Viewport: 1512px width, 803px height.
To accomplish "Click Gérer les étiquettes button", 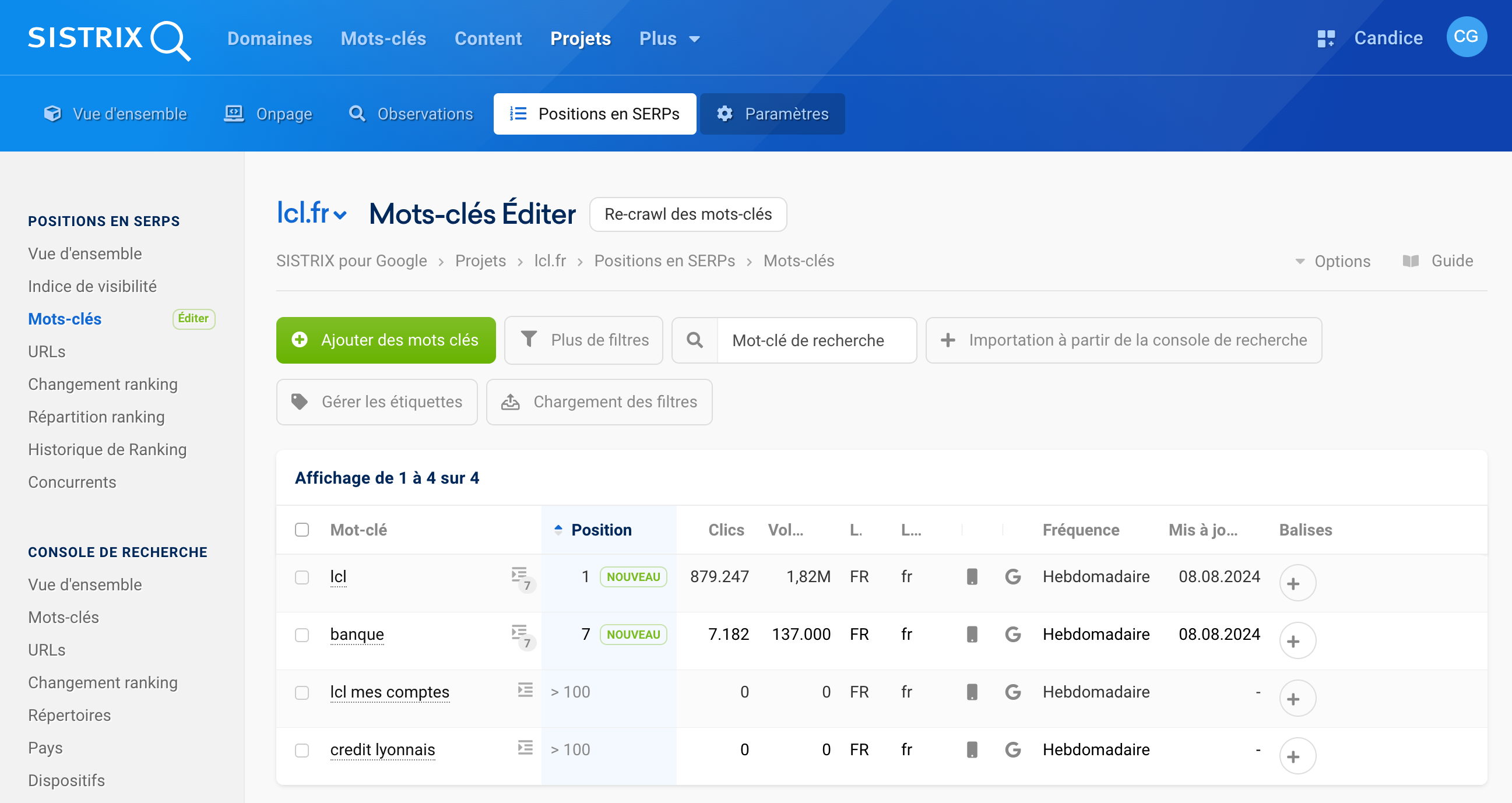I will (376, 401).
